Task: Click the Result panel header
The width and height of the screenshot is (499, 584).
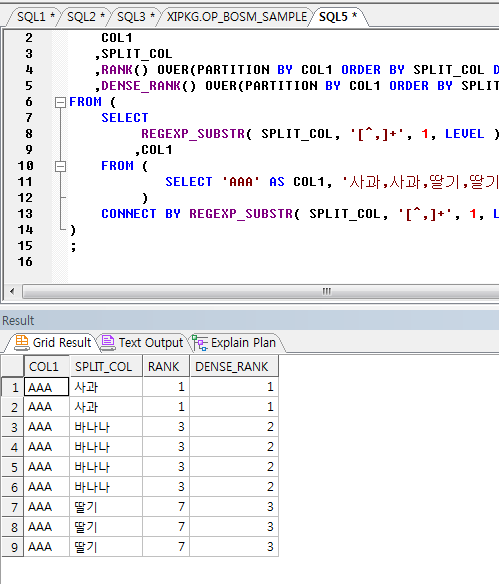Action: tap(250, 320)
